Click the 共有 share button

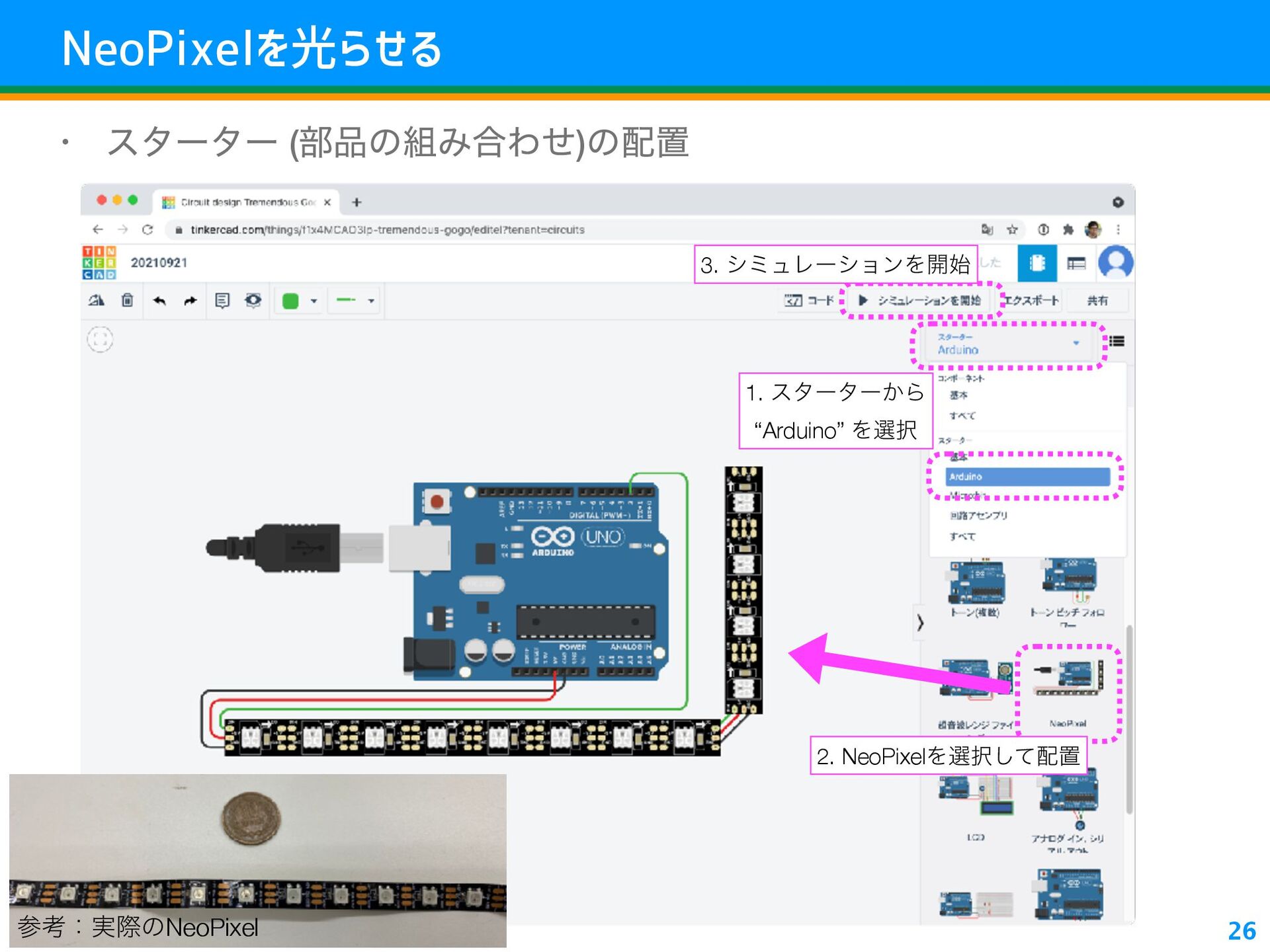(x=1097, y=300)
